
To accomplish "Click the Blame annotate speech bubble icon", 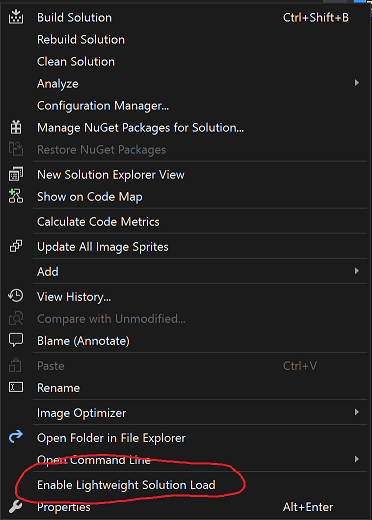I will (16, 340).
